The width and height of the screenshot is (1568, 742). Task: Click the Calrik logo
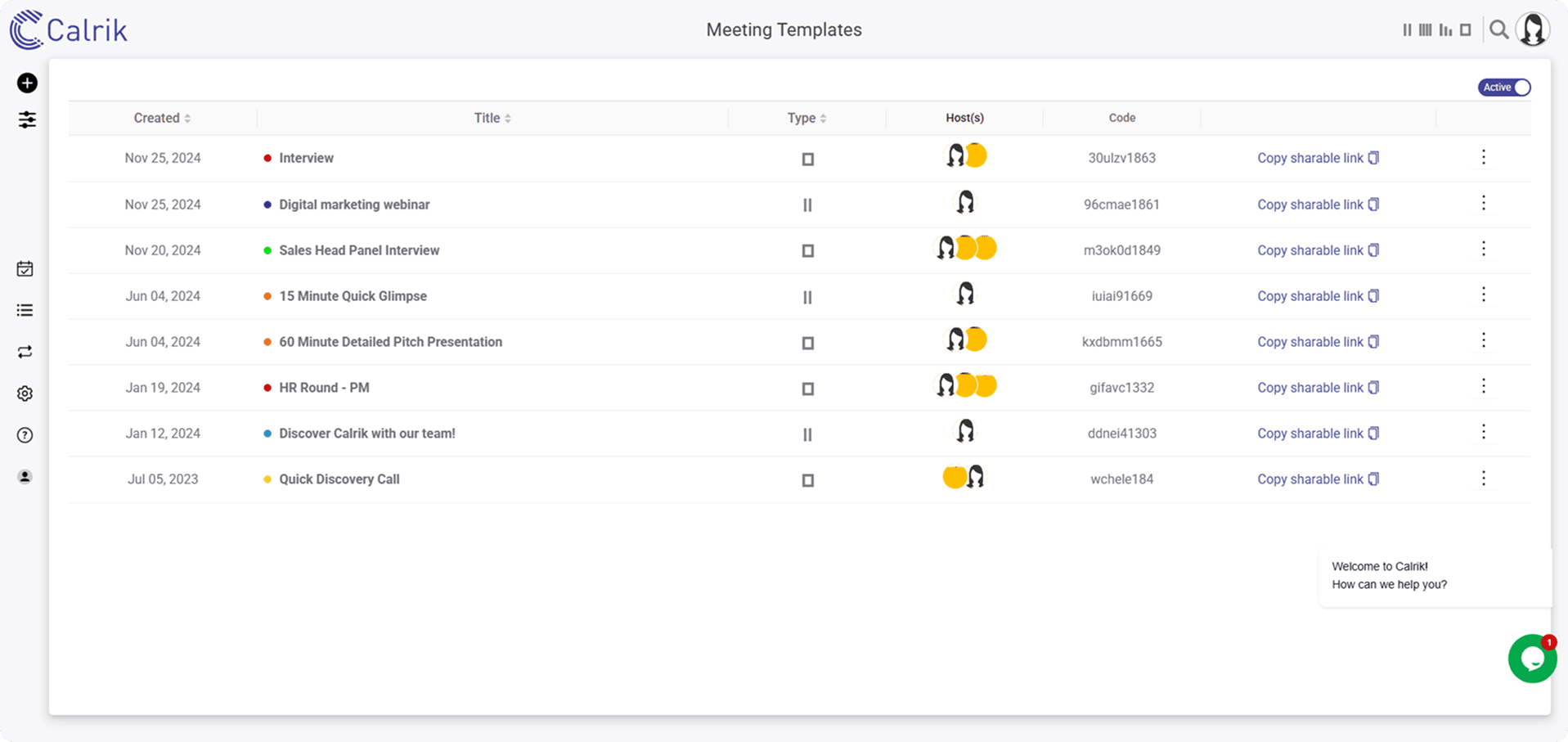(x=69, y=30)
